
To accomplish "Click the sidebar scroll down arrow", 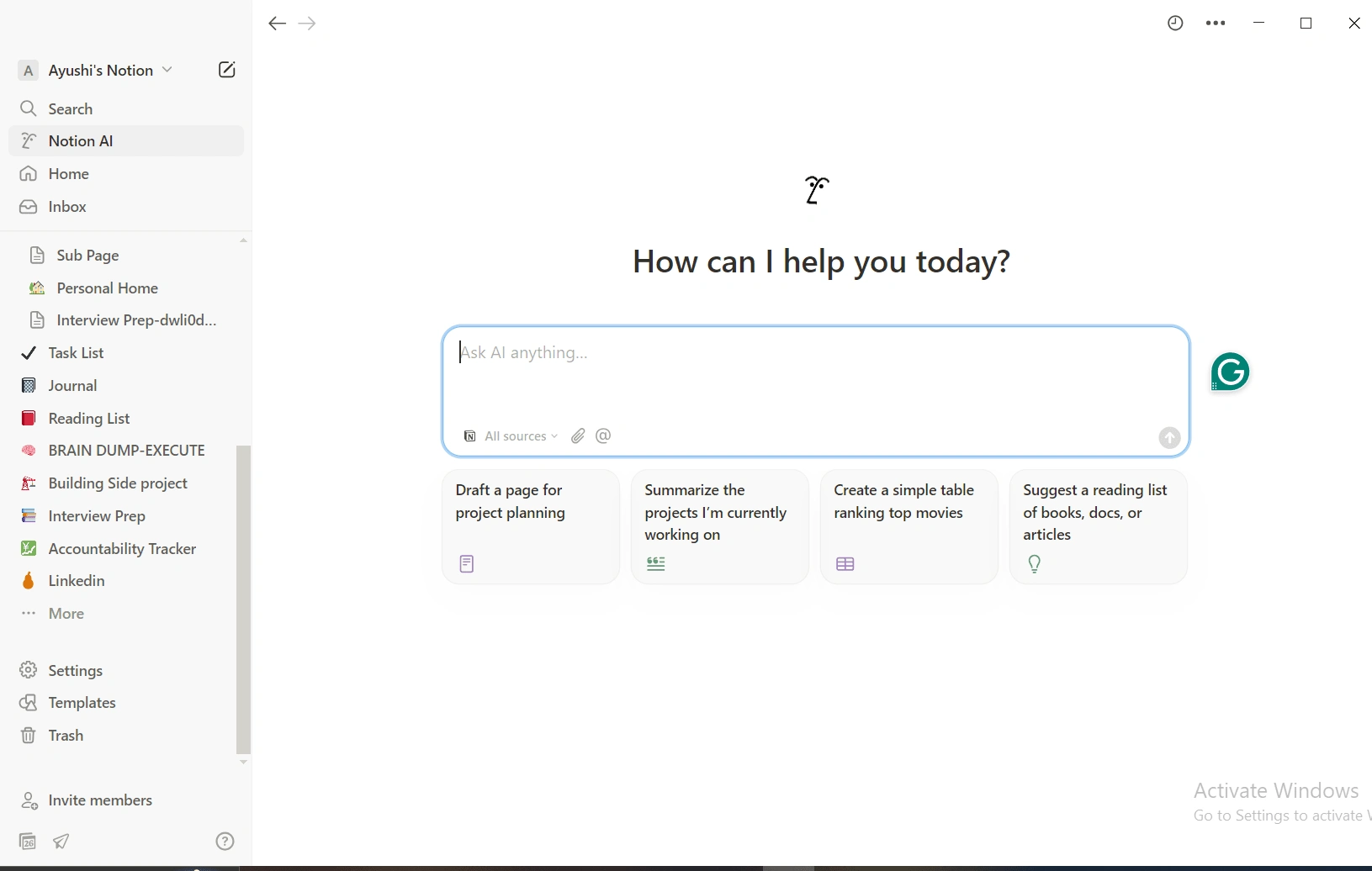I will [x=244, y=763].
